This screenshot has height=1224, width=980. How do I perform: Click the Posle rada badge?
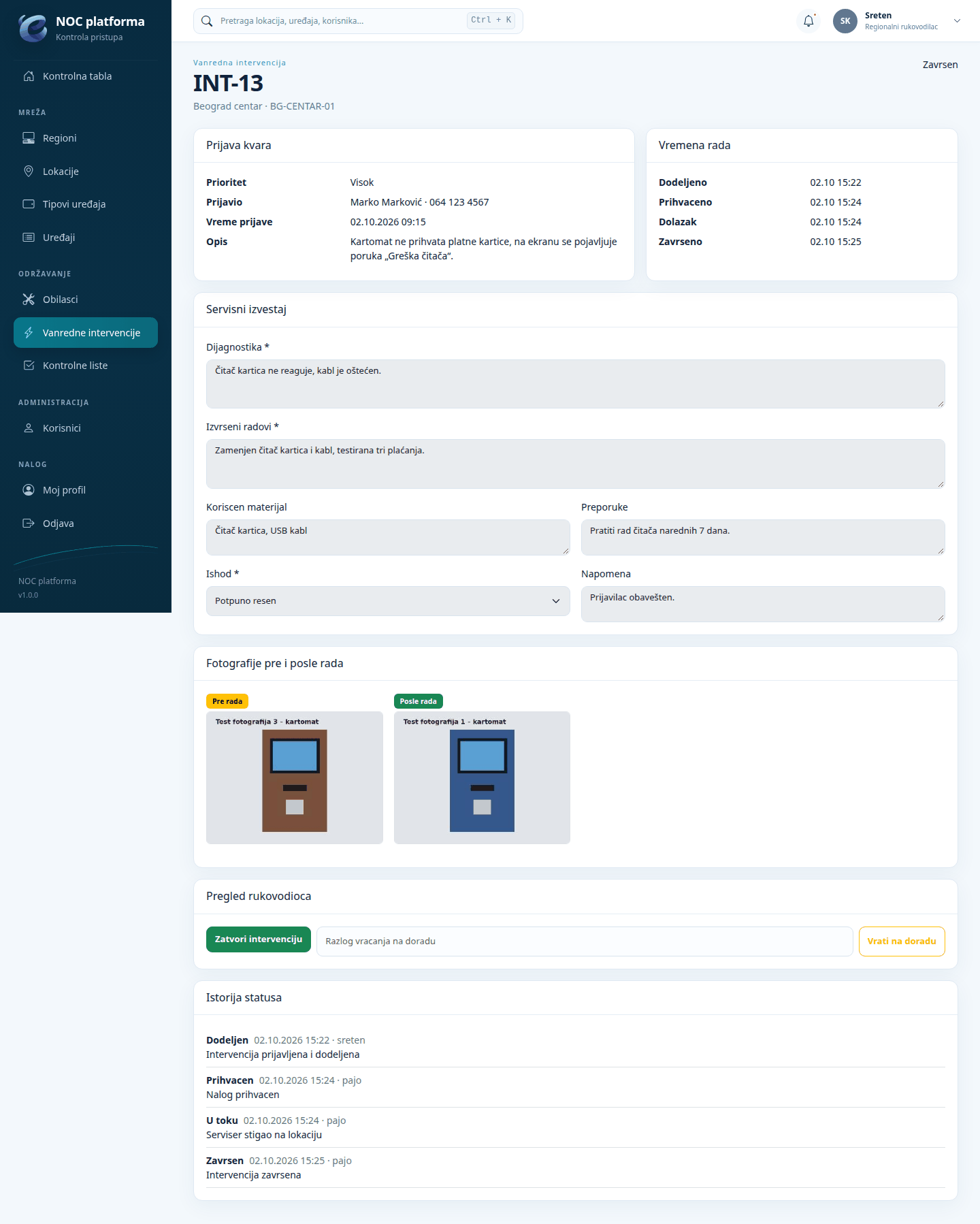[419, 701]
